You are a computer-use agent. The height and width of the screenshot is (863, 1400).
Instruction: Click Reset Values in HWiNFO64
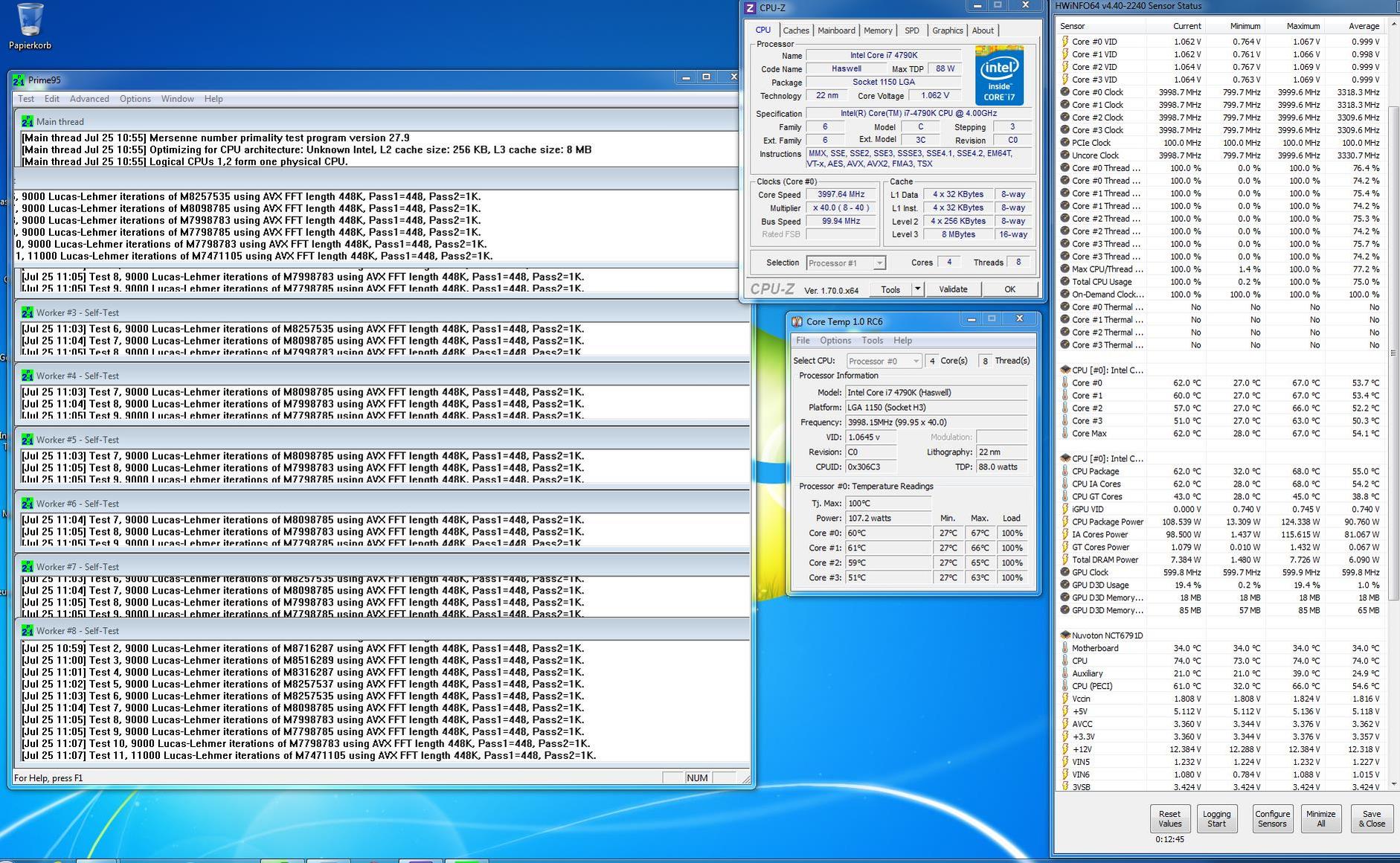pyautogui.click(x=1169, y=818)
